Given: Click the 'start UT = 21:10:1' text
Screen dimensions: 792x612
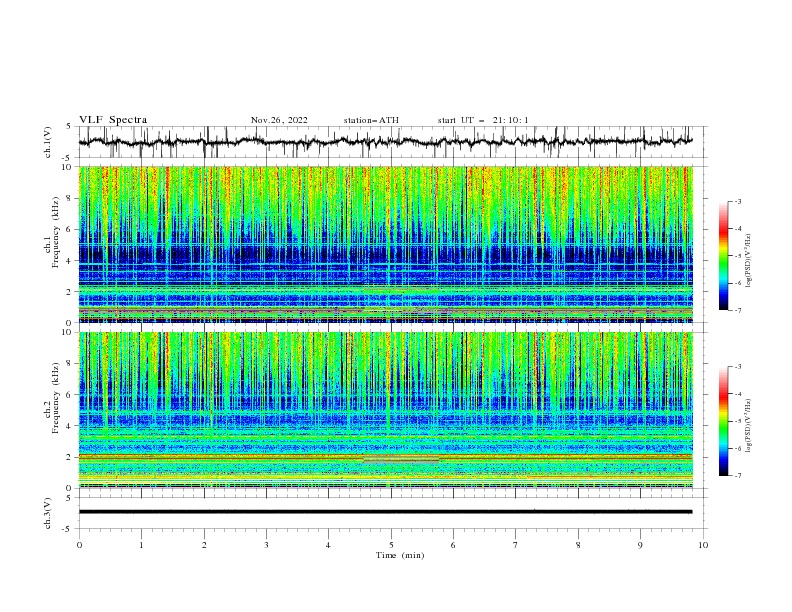Looking at the screenshot, I should click(482, 120).
